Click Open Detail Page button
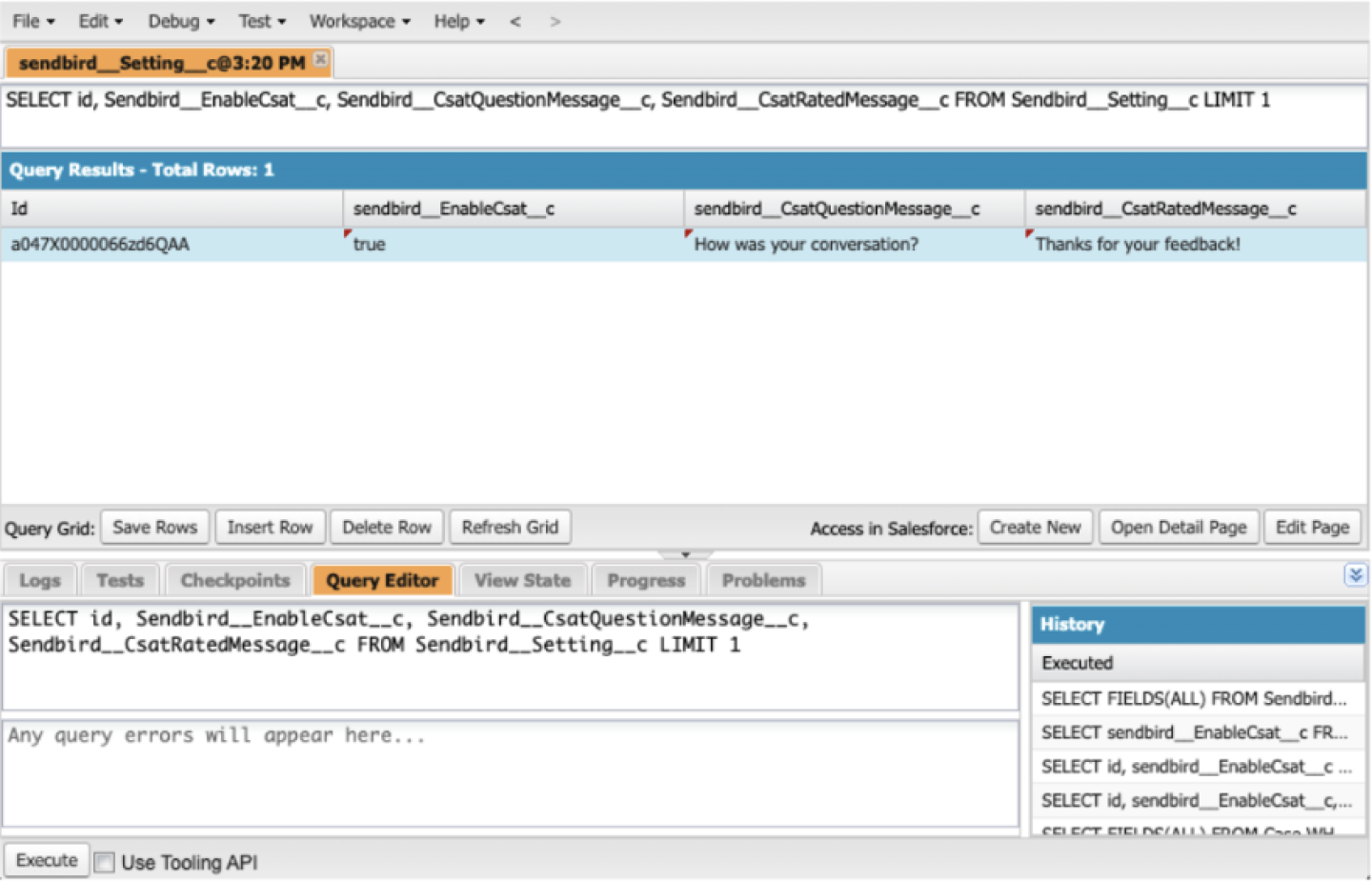The width and height of the screenshot is (1372, 881). coord(1179,528)
